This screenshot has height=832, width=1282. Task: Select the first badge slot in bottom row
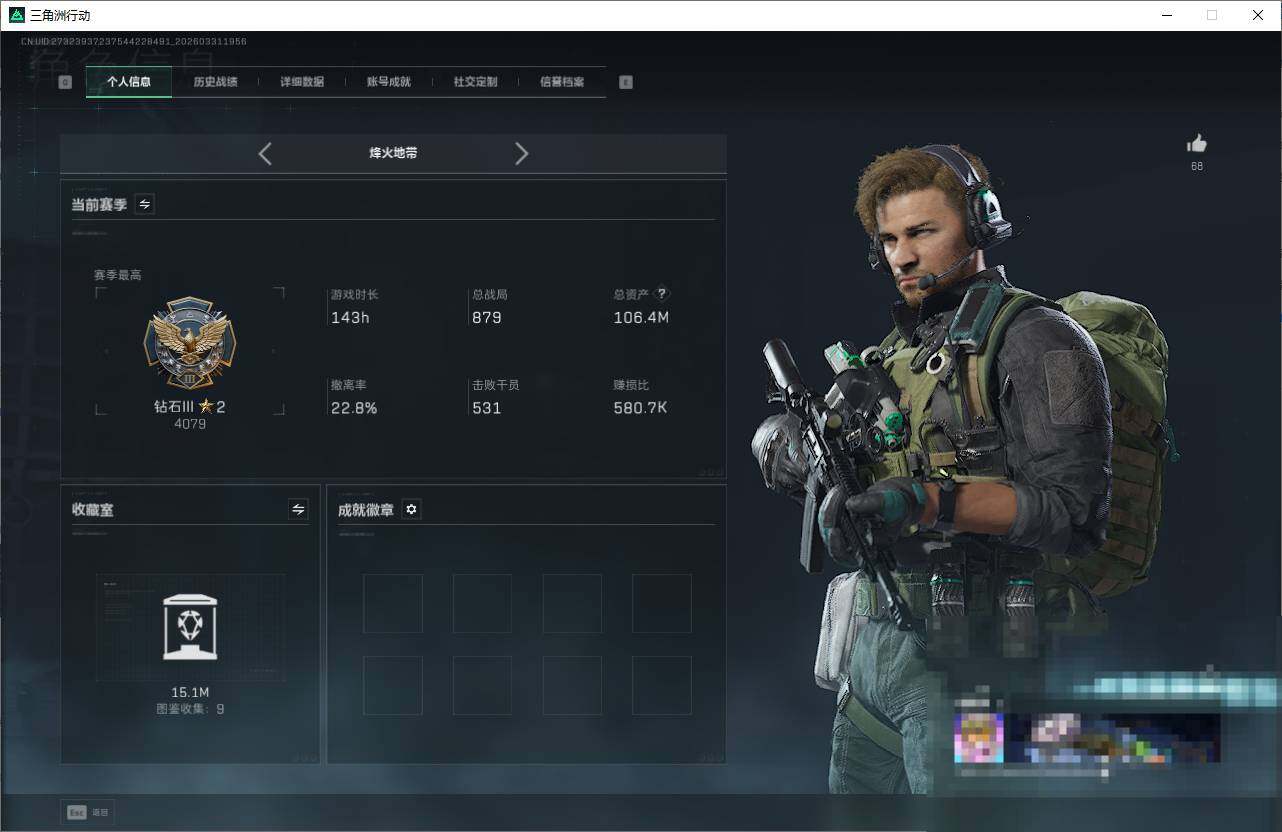pyautogui.click(x=393, y=685)
